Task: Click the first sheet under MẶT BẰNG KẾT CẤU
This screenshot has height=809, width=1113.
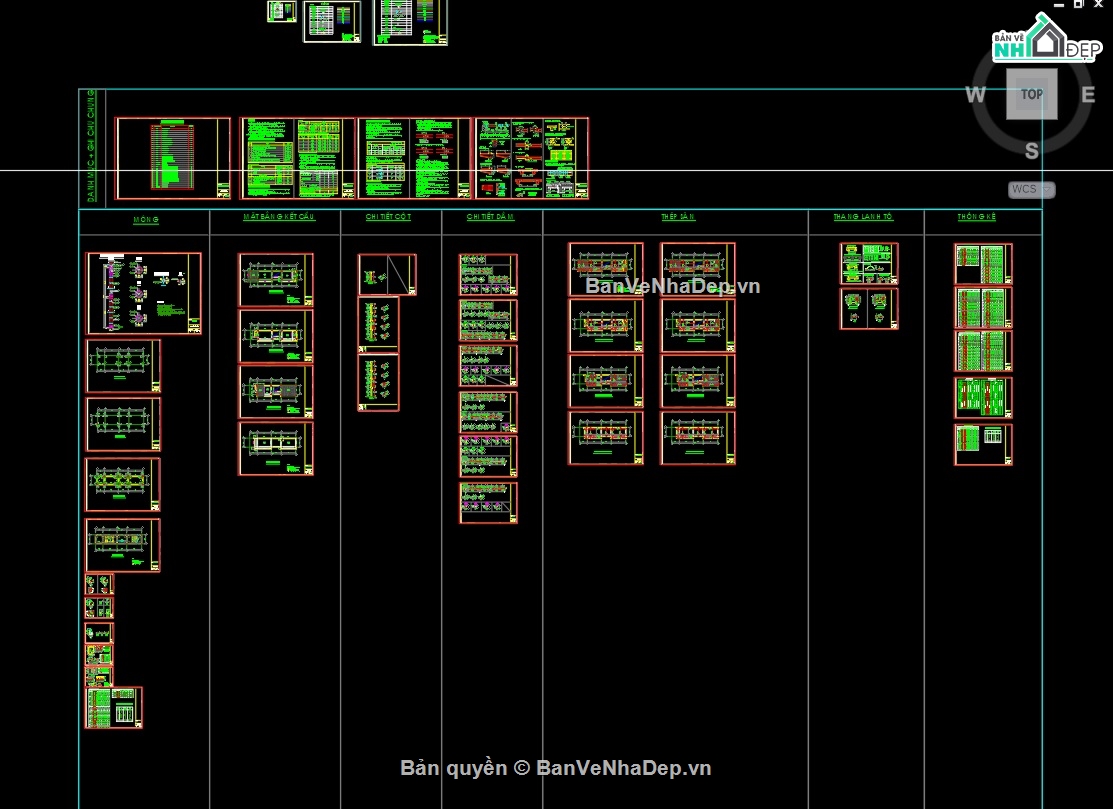Action: 275,279
